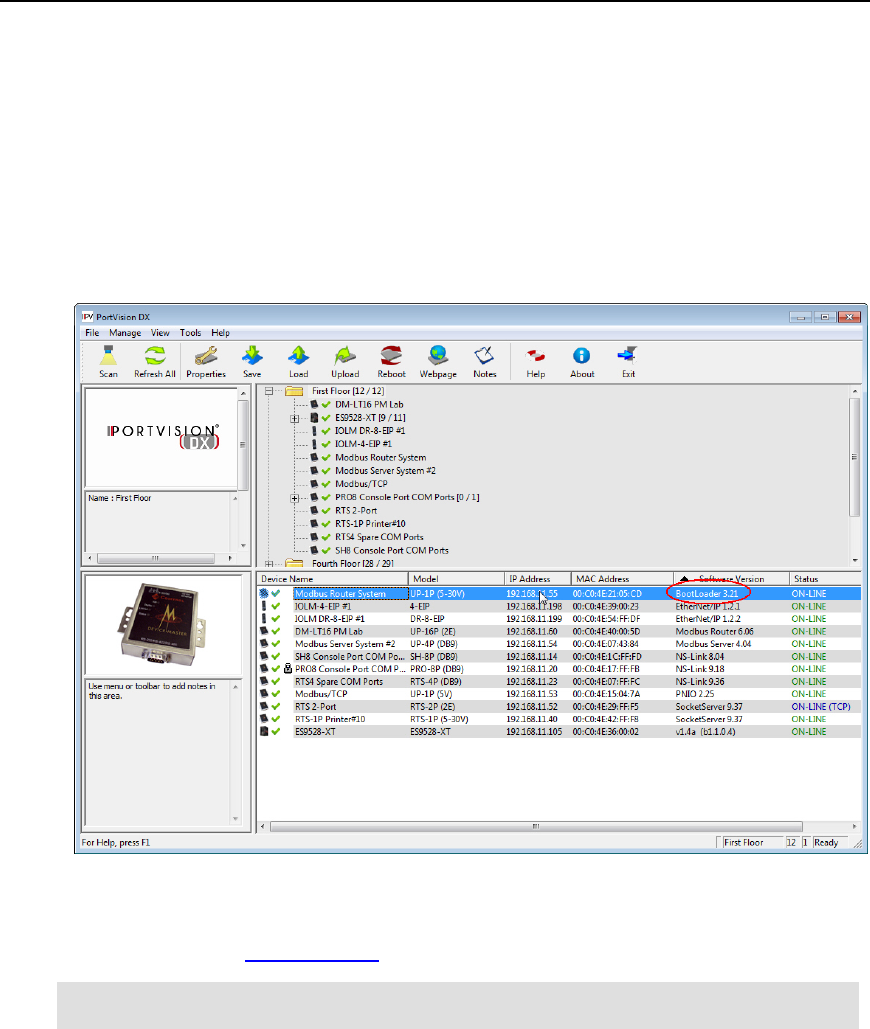Click device icon of ES9528-XT list row

(x=264, y=731)
